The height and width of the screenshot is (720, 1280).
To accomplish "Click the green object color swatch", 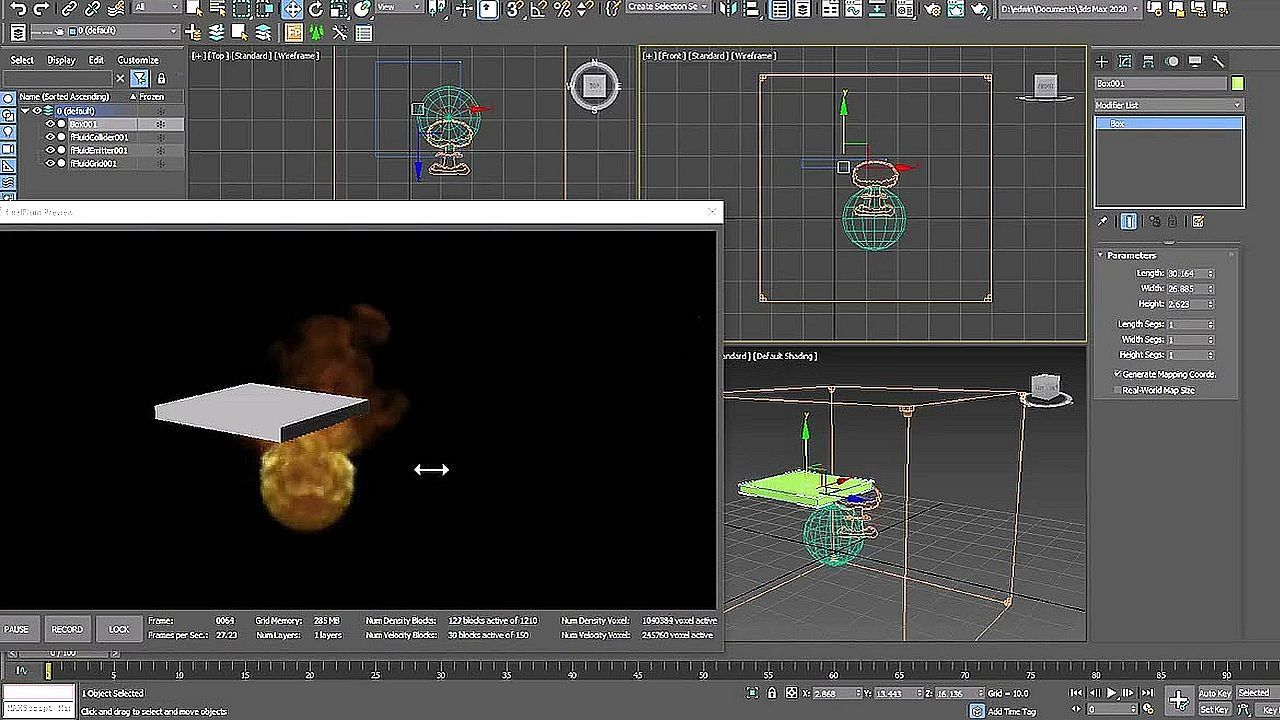I will (1238, 84).
